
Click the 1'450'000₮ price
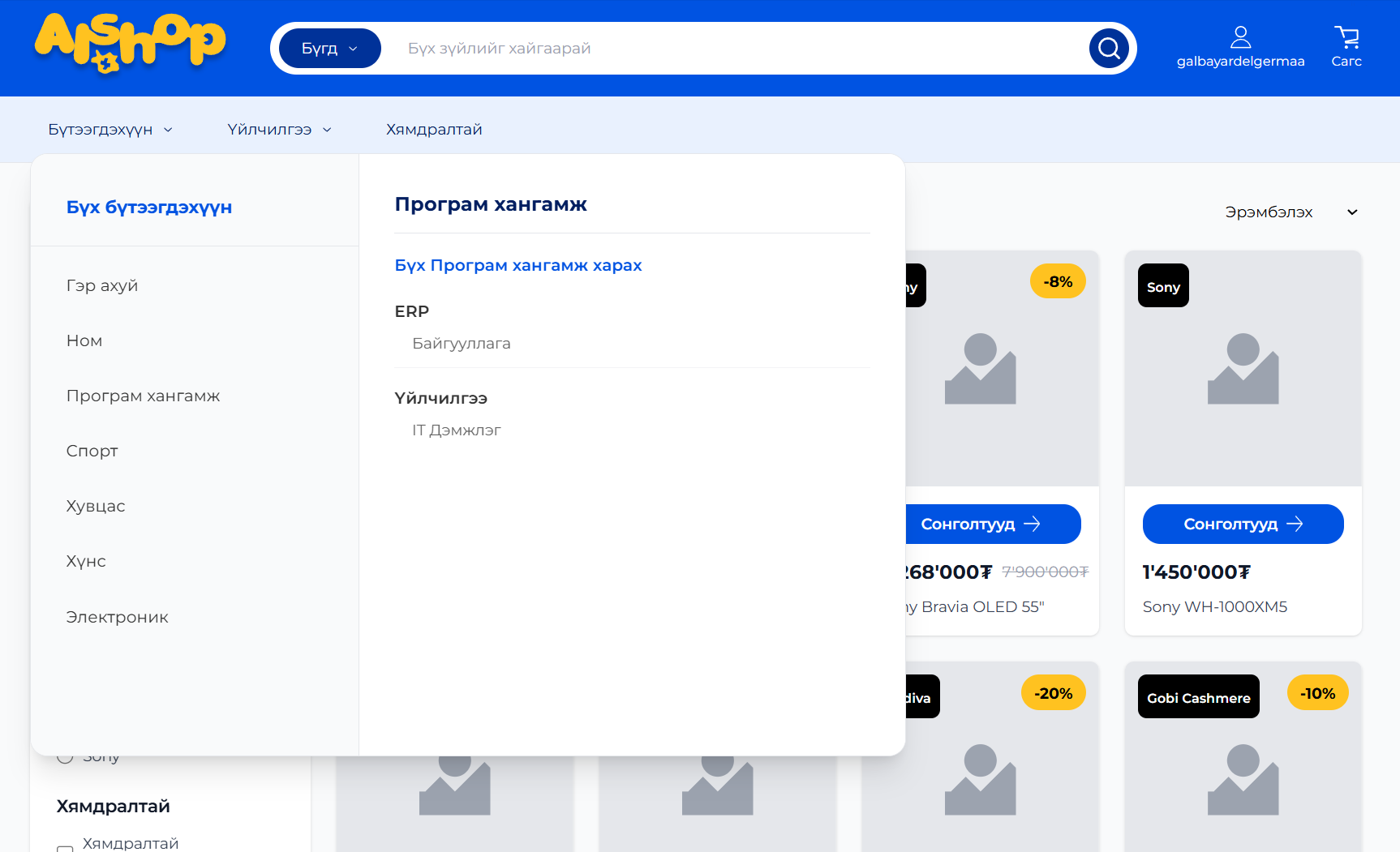click(1196, 572)
